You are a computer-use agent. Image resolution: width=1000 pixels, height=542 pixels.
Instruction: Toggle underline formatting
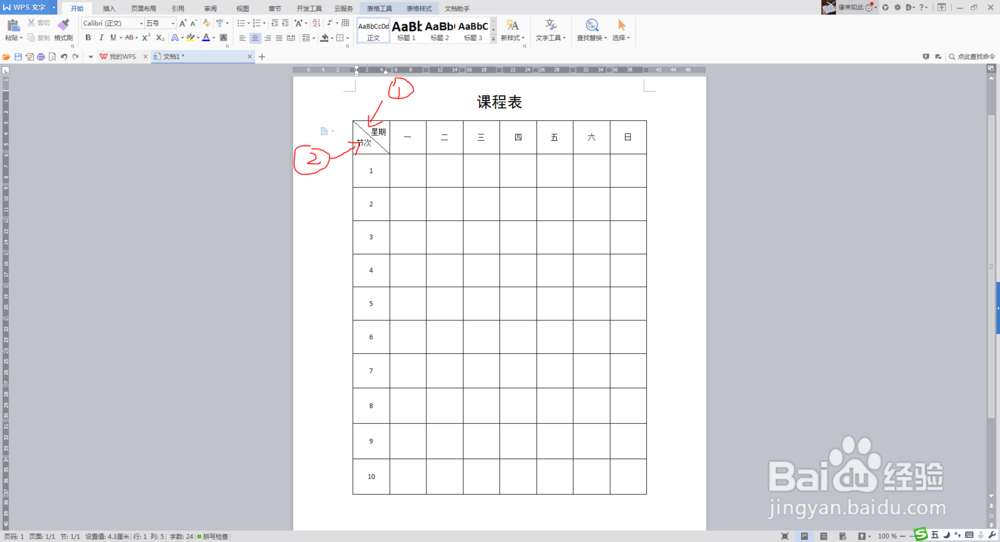113,38
